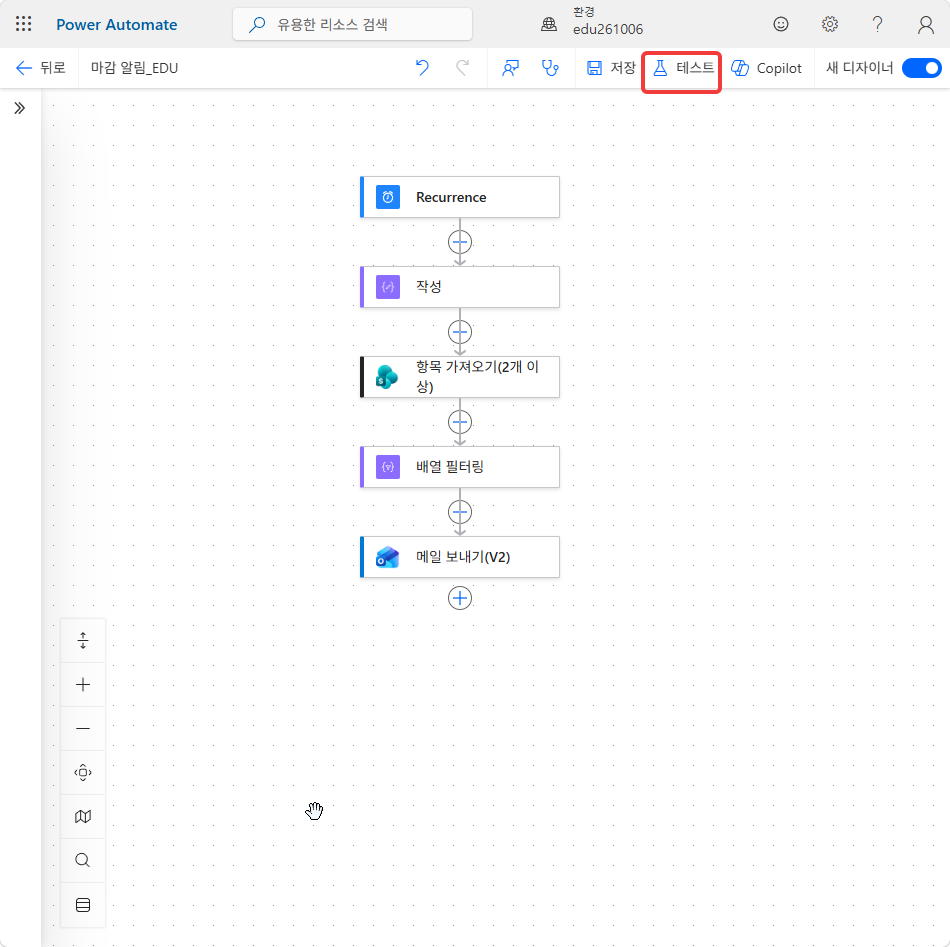Click the flow name 마감 알림_EDU
The height and width of the screenshot is (947, 950).
tap(135, 68)
